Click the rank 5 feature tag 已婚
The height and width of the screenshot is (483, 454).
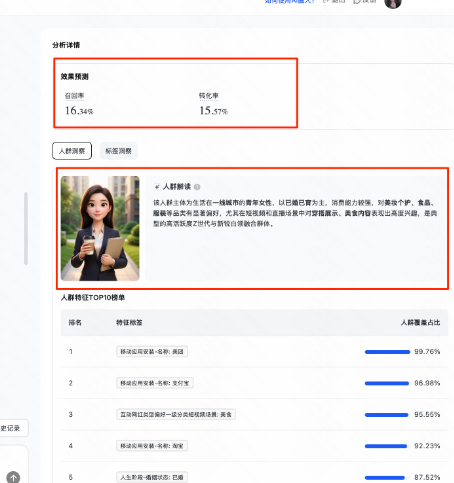click(x=152, y=477)
